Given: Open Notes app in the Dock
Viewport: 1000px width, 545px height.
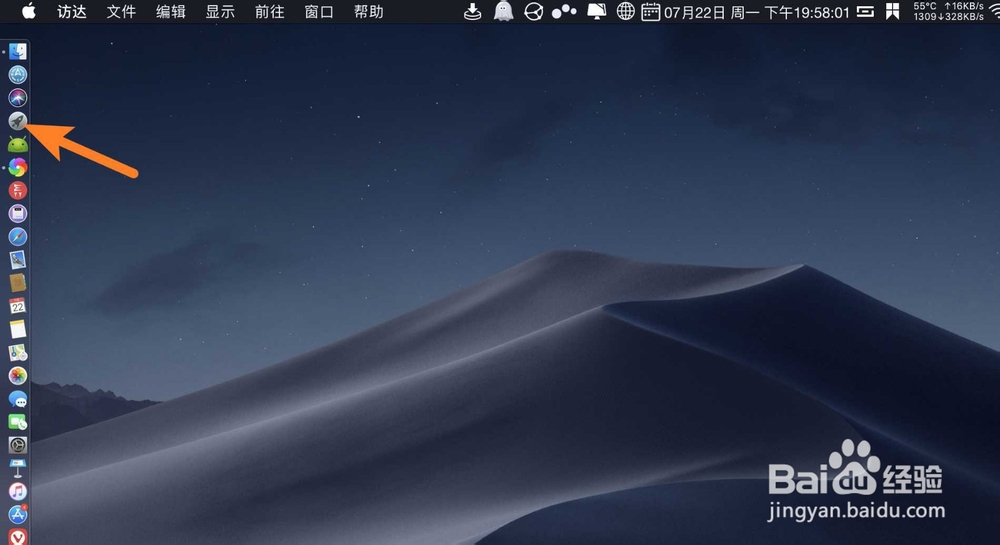Looking at the screenshot, I should (18, 329).
